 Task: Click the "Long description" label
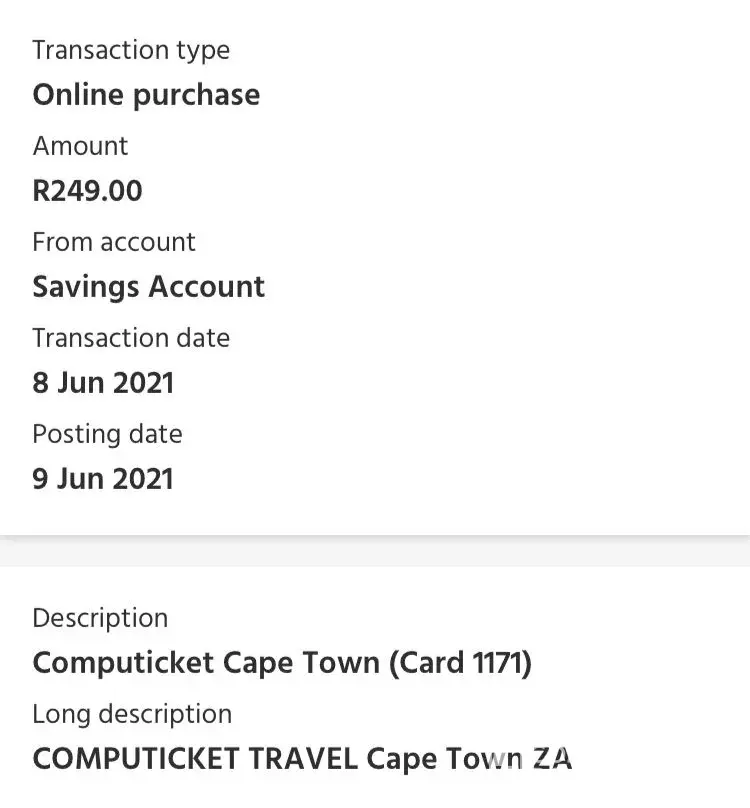(x=132, y=714)
